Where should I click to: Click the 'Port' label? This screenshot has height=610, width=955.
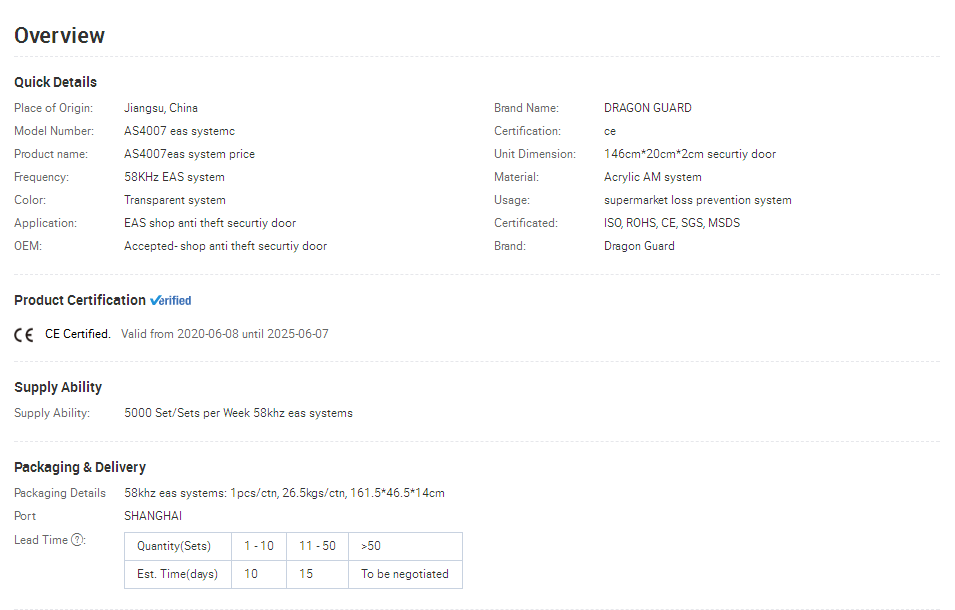coord(25,516)
